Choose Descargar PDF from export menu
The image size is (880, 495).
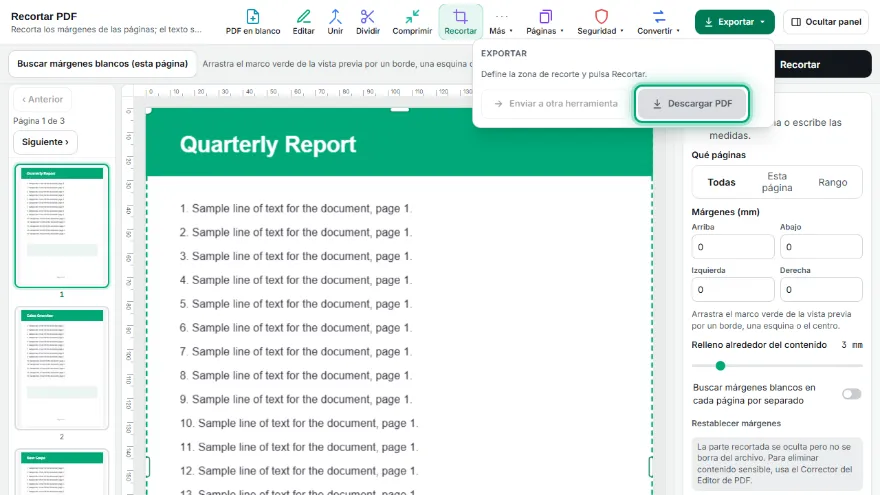coord(692,104)
